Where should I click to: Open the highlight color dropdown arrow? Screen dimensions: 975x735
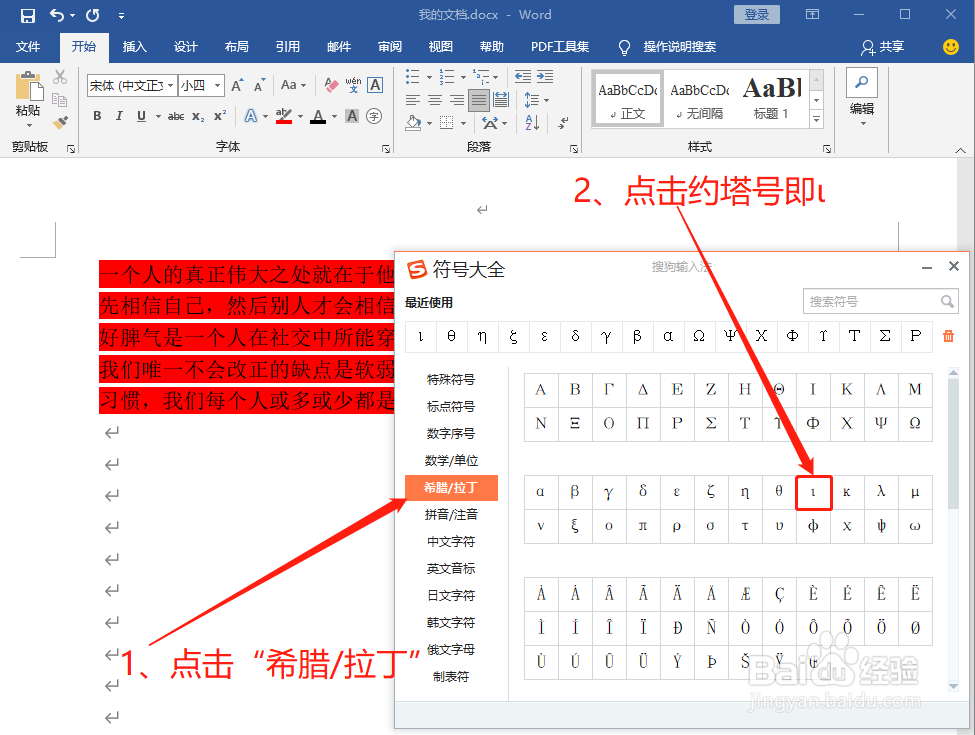300,116
